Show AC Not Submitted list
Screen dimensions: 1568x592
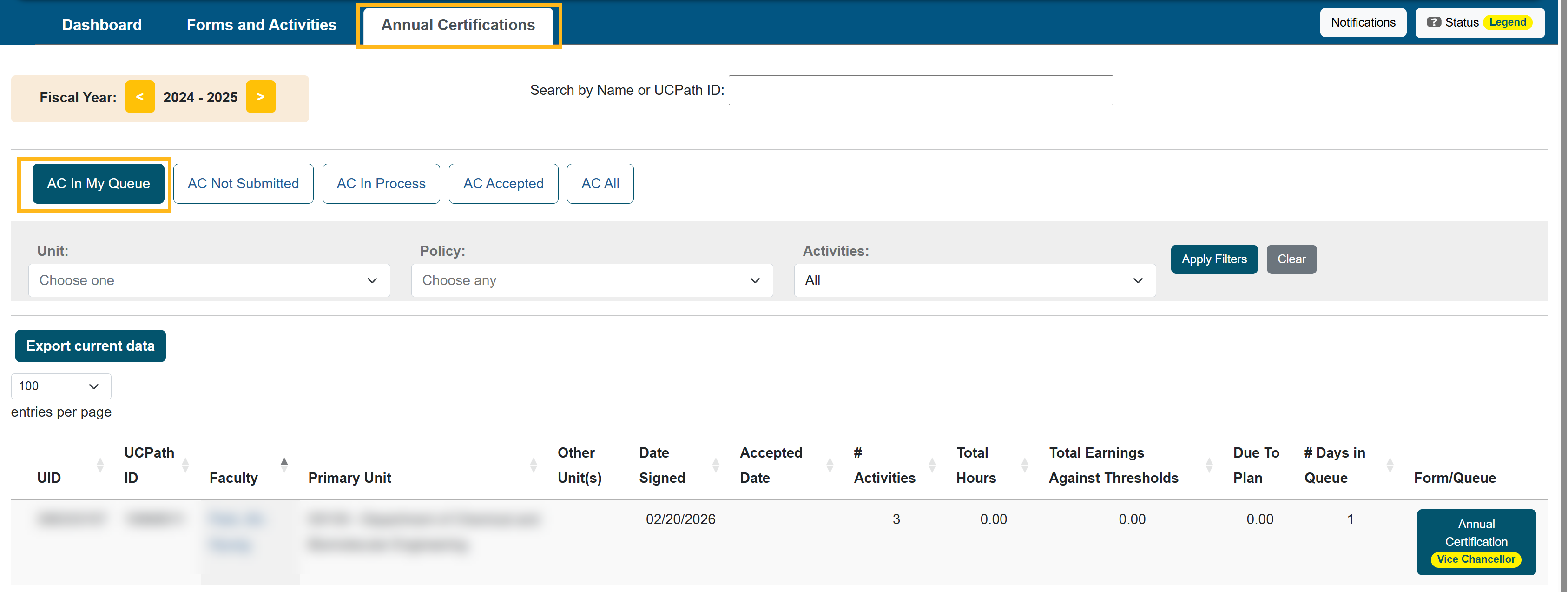243,183
